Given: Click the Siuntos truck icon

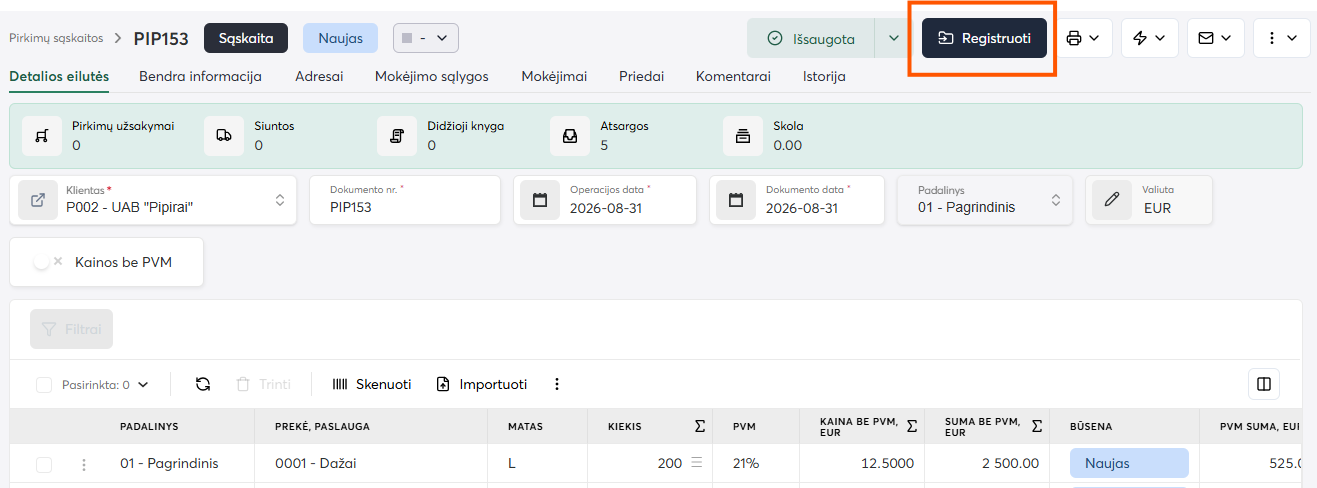Looking at the screenshot, I should coord(224,136).
